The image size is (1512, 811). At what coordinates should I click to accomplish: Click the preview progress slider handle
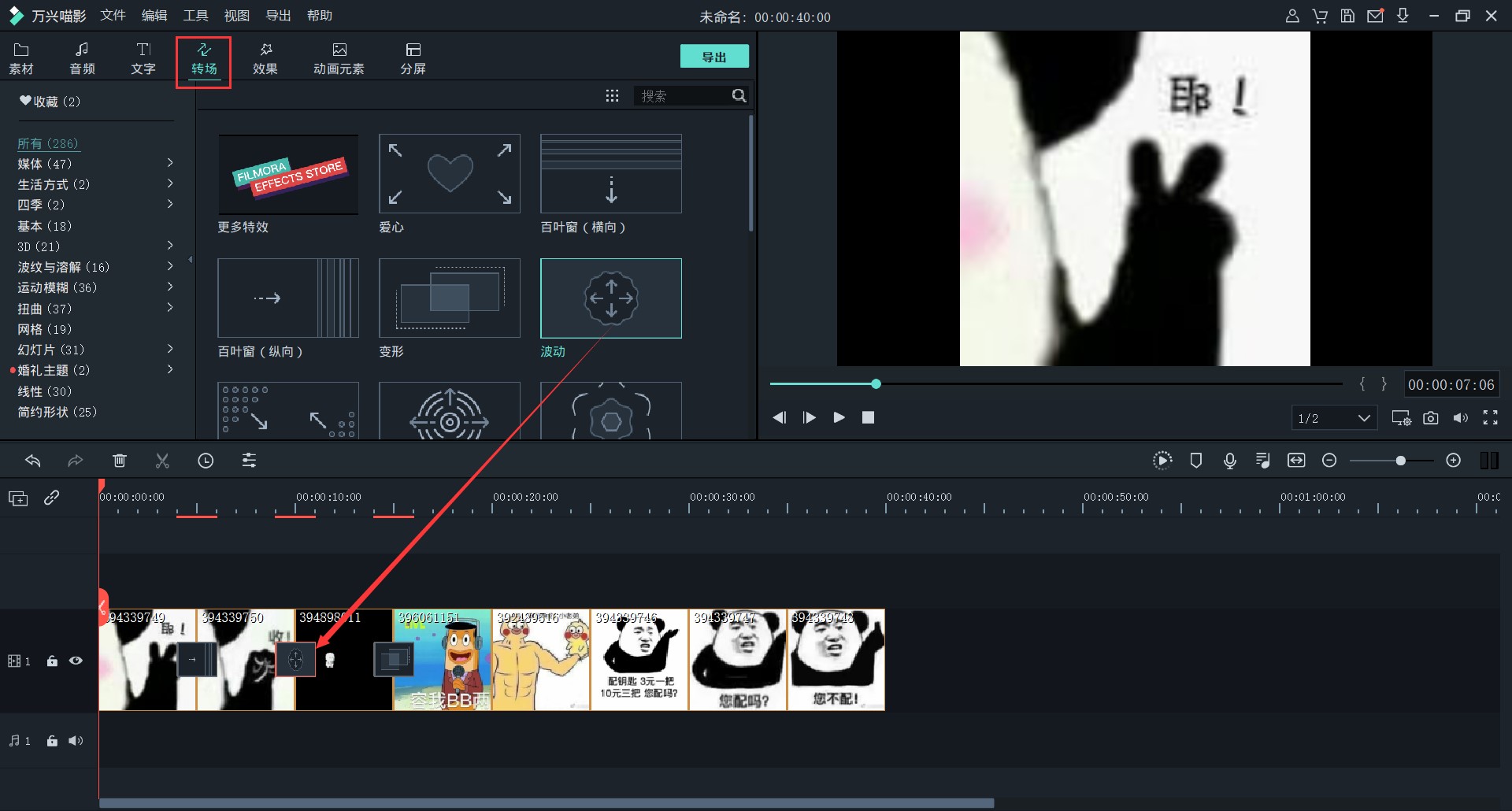click(x=876, y=383)
